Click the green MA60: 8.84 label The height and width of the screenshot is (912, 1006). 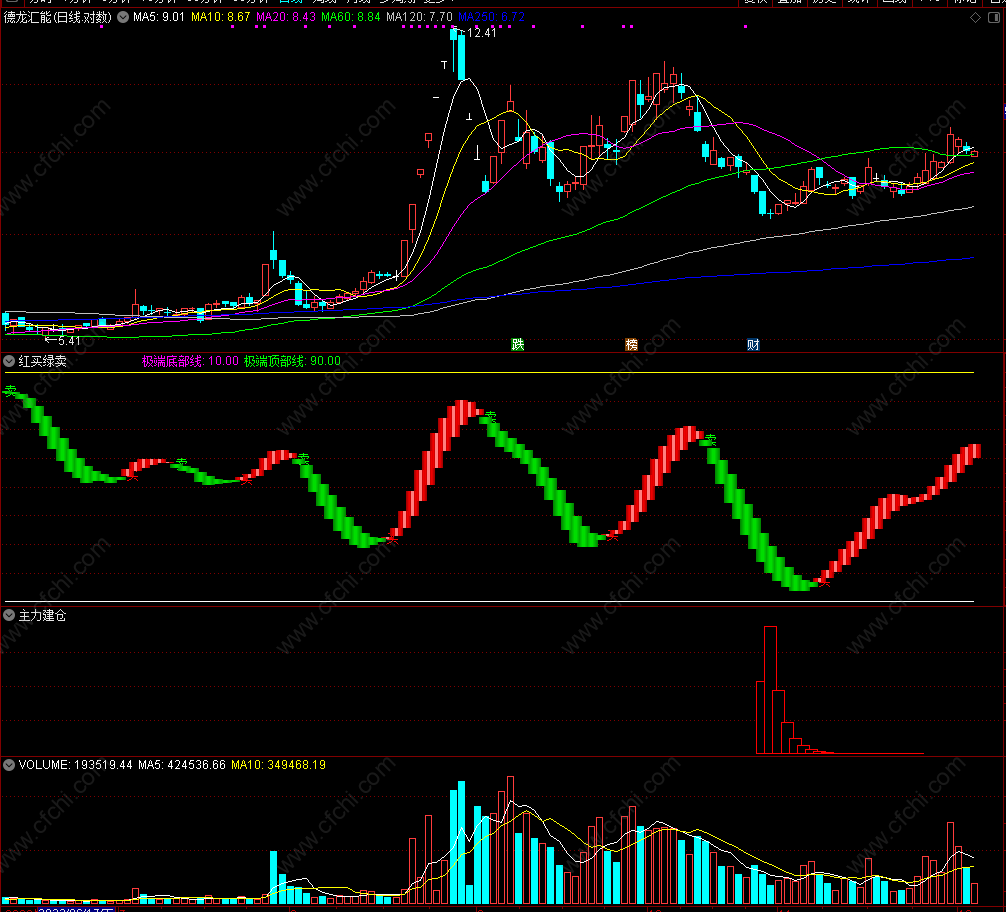point(351,17)
